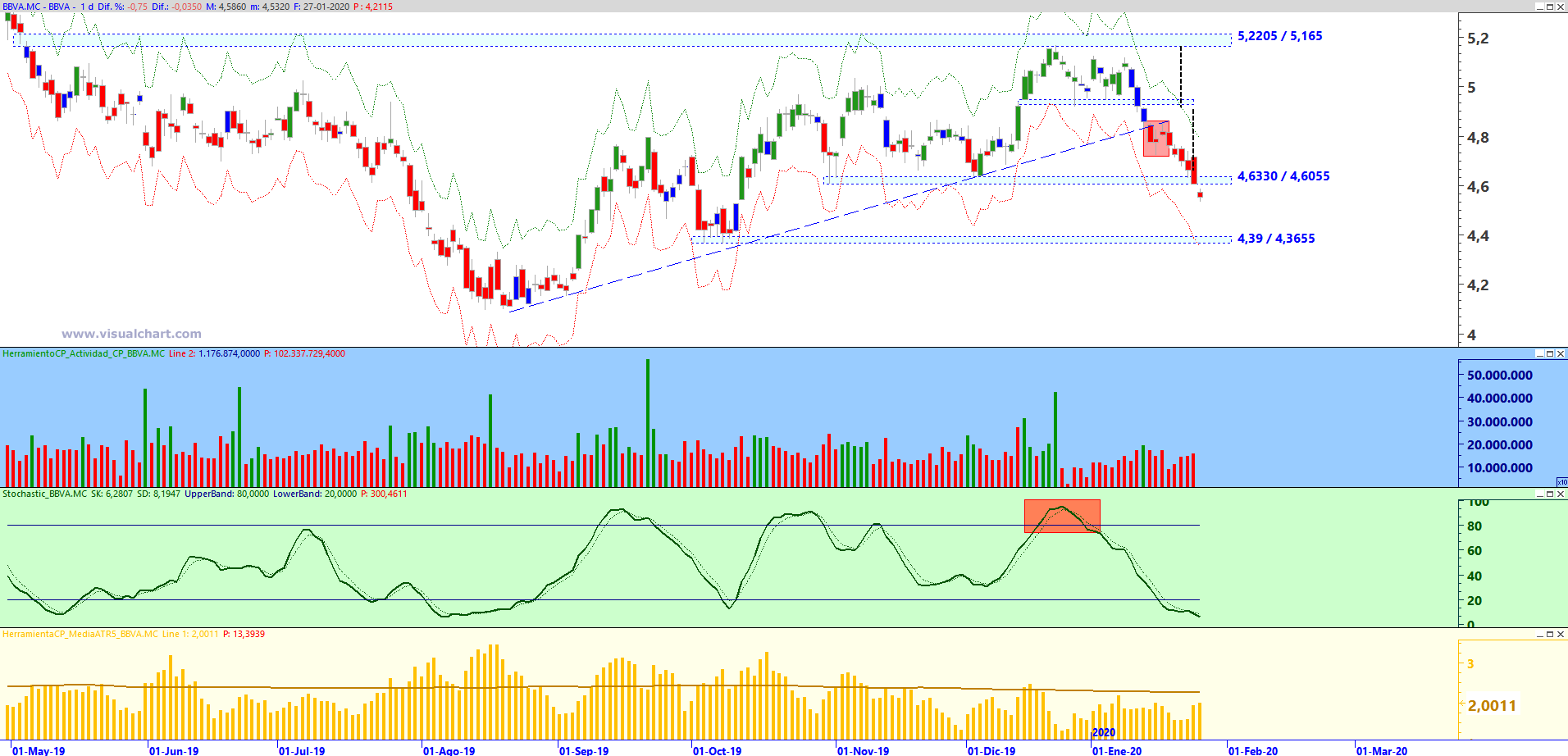Click 30.000.000 on the volume axis
Image resolution: width=1568 pixels, height=756 pixels.
tap(1500, 422)
